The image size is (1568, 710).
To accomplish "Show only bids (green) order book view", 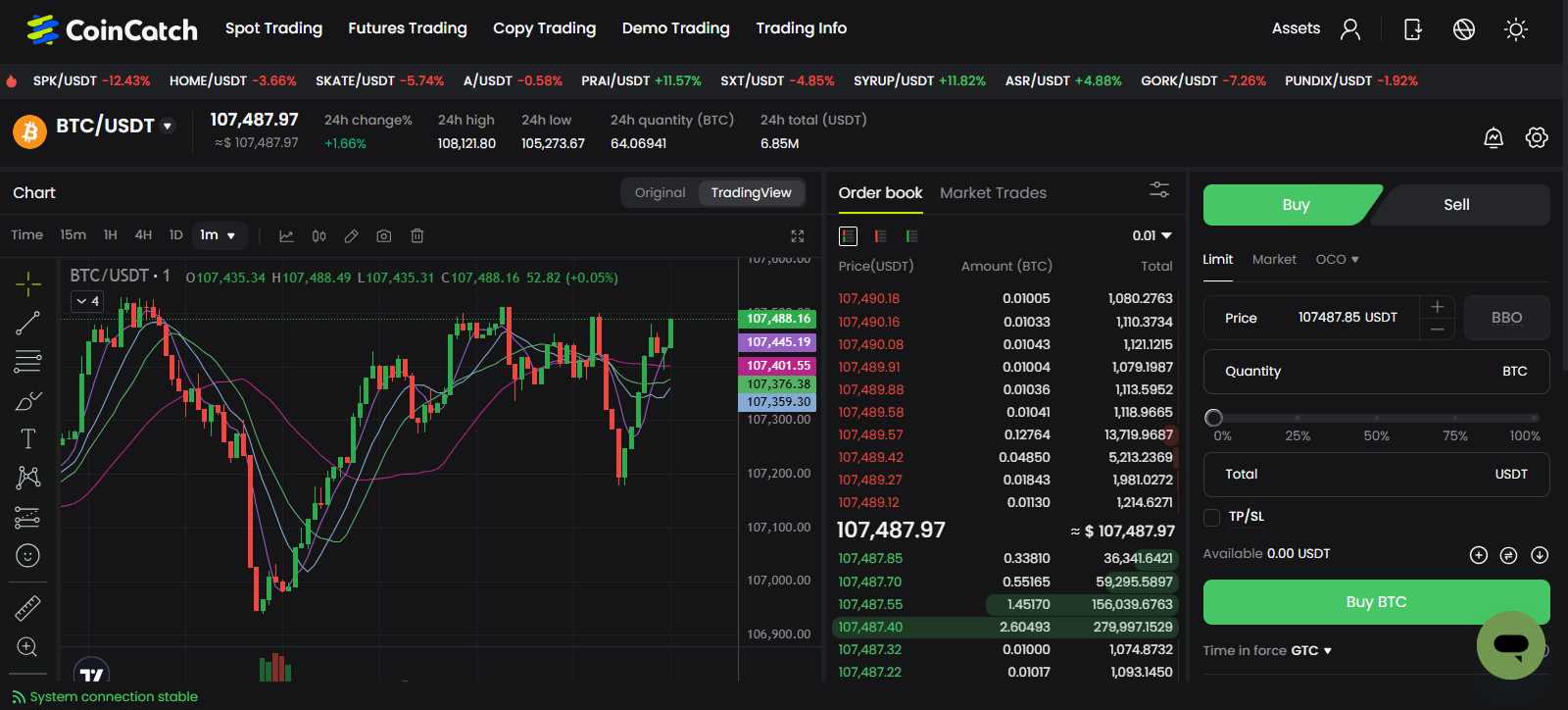I will (911, 236).
